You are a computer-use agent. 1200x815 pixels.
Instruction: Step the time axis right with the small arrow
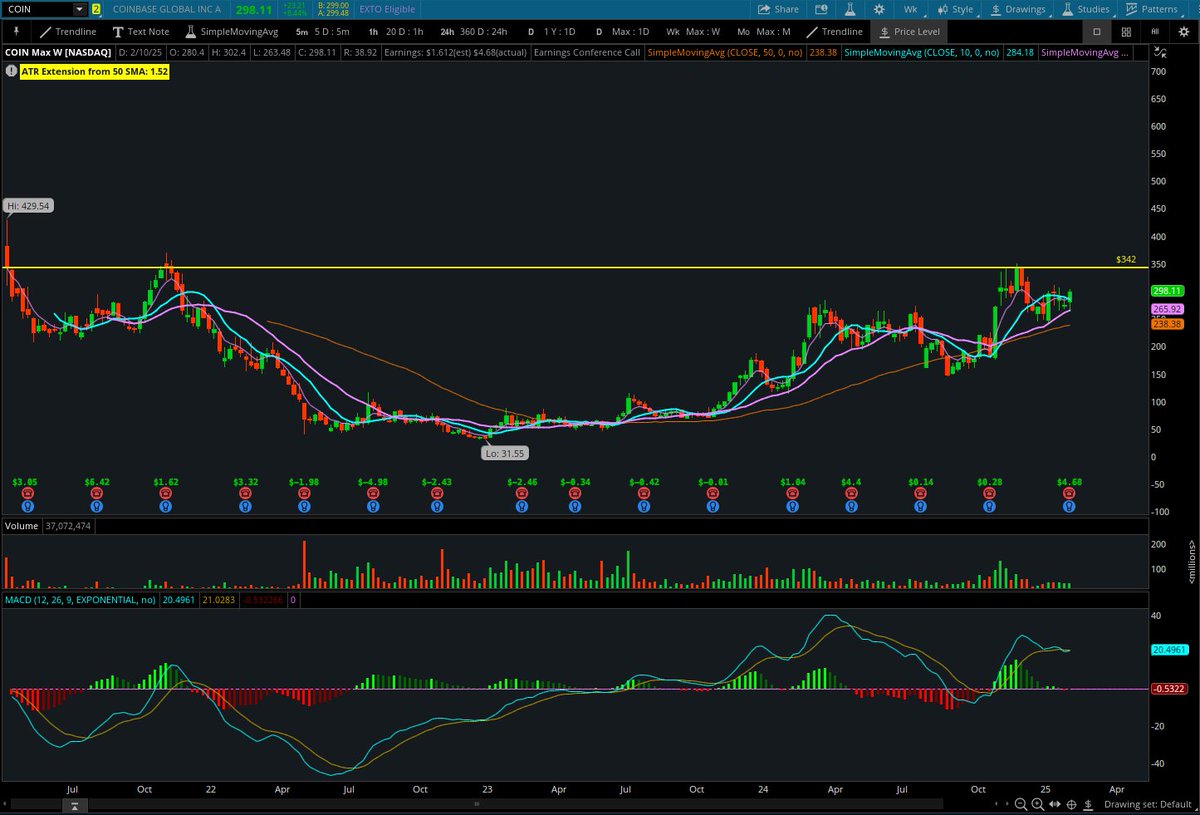(x=1008, y=804)
